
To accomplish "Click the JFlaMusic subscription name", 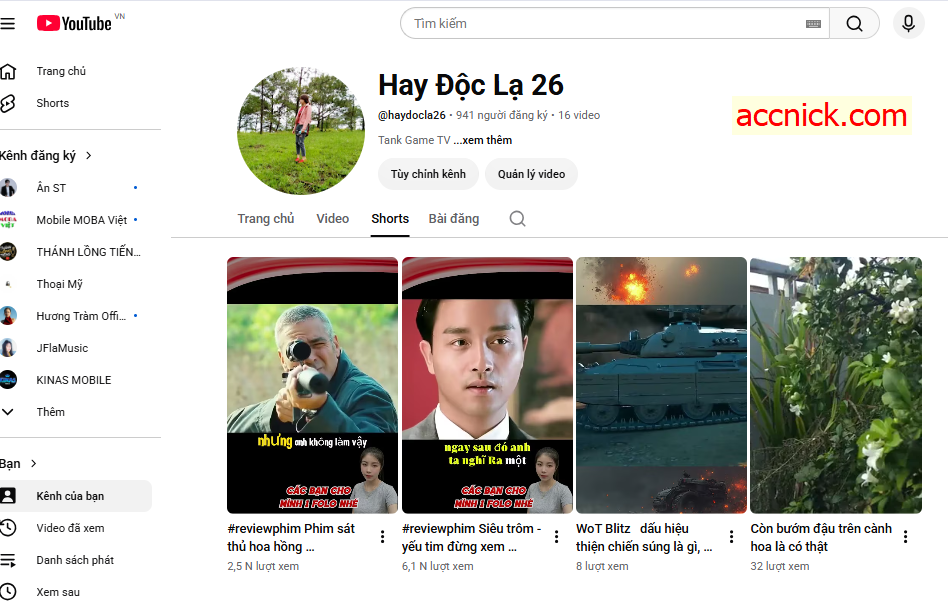I will point(62,348).
